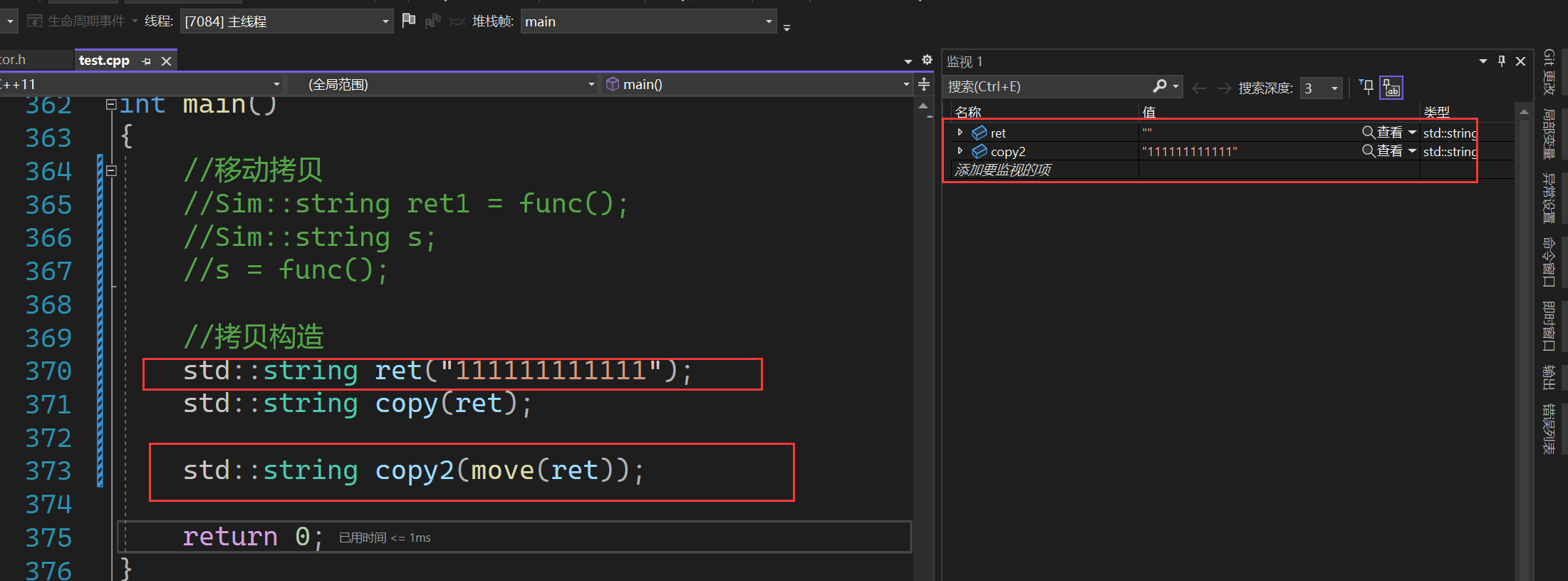This screenshot has height=581, width=1568.
Task: Click the copy2 variable name
Action: point(1008,152)
